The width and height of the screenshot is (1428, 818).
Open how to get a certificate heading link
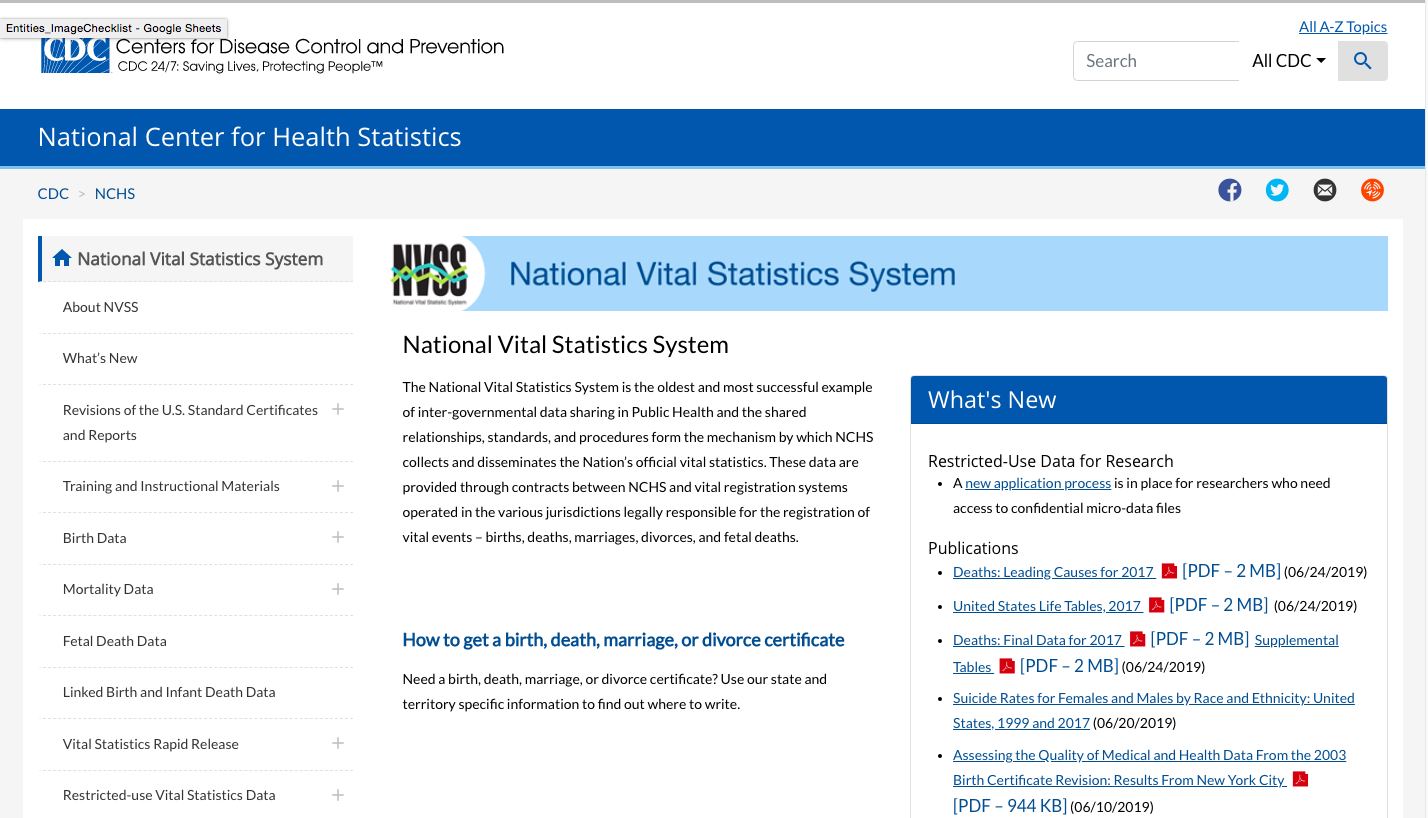(623, 640)
